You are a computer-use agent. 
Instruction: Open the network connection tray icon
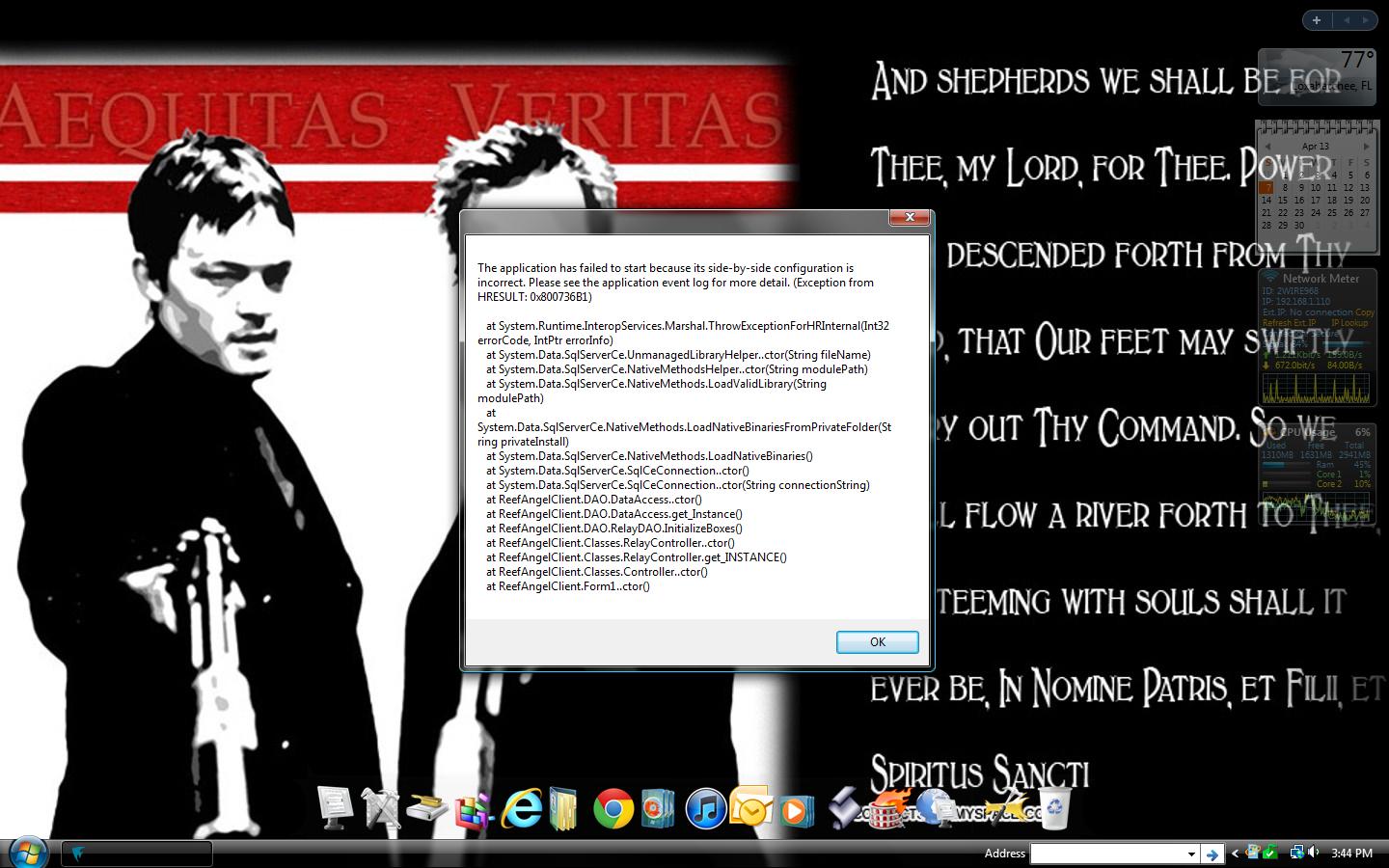1296,853
